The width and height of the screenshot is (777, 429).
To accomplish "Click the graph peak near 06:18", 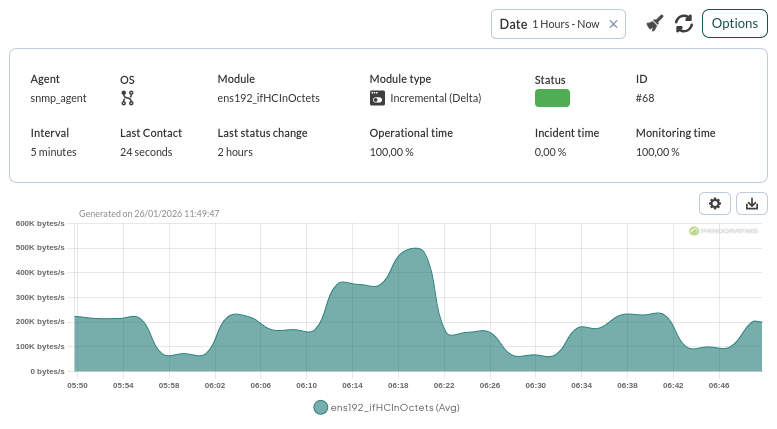I will (414, 249).
